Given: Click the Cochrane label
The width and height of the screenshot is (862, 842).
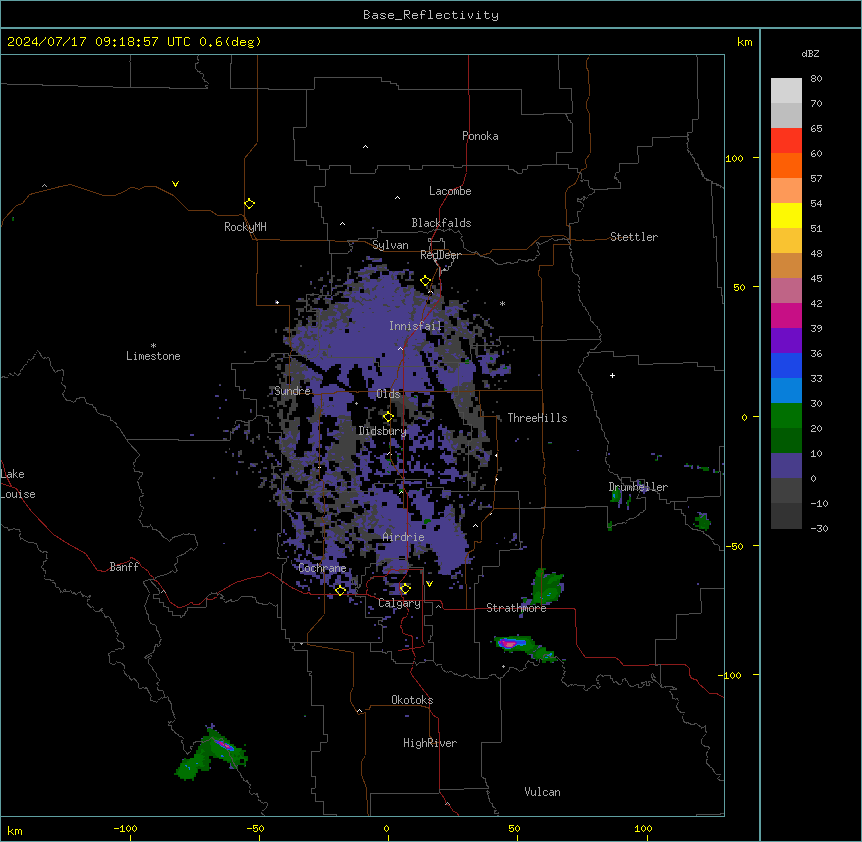Looking at the screenshot, I should (x=322, y=568).
